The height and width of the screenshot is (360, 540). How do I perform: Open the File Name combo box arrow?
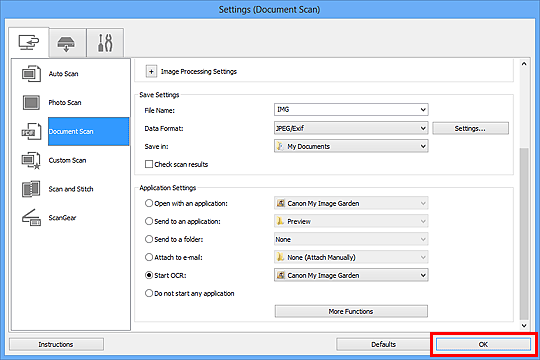click(x=423, y=110)
